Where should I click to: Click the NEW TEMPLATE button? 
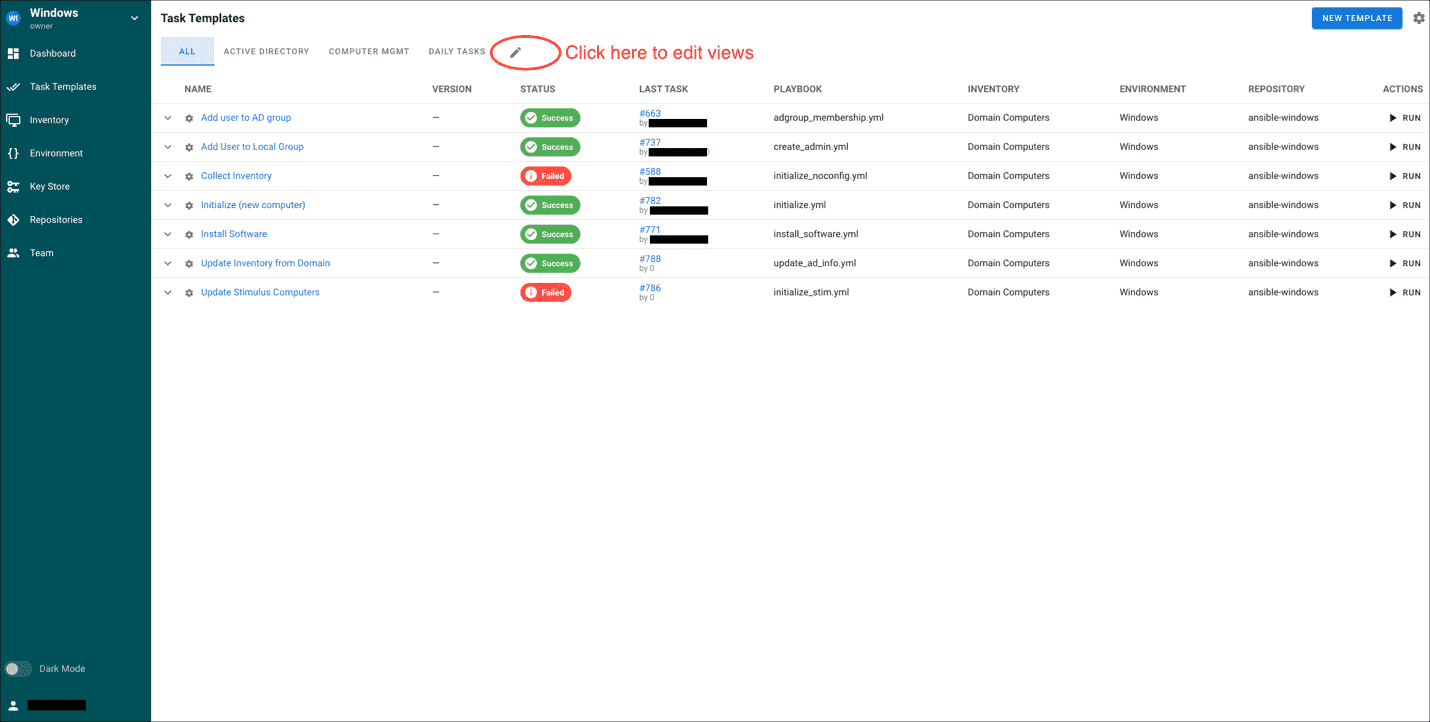[1356, 17]
